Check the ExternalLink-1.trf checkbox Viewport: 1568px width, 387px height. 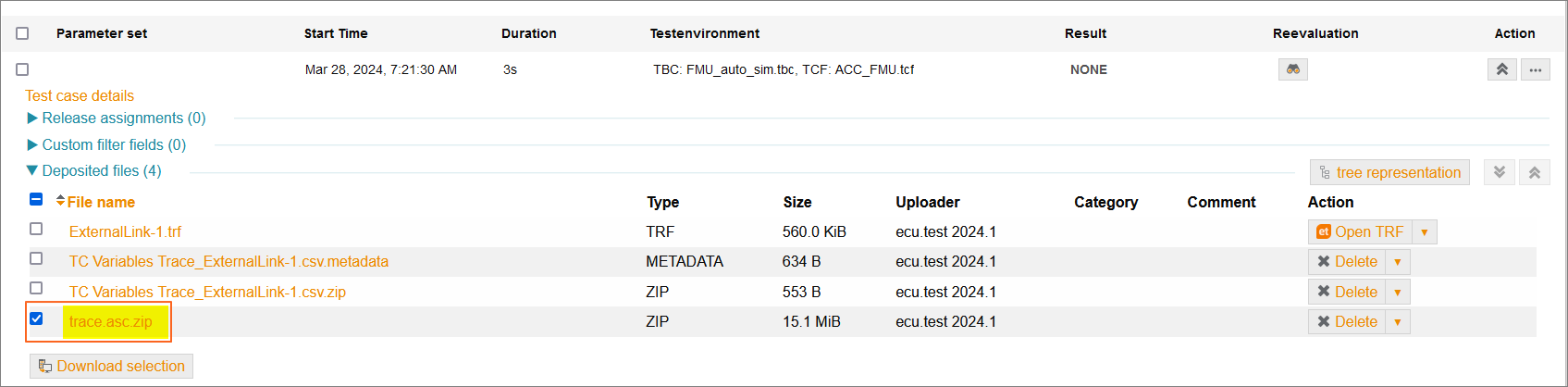36,229
